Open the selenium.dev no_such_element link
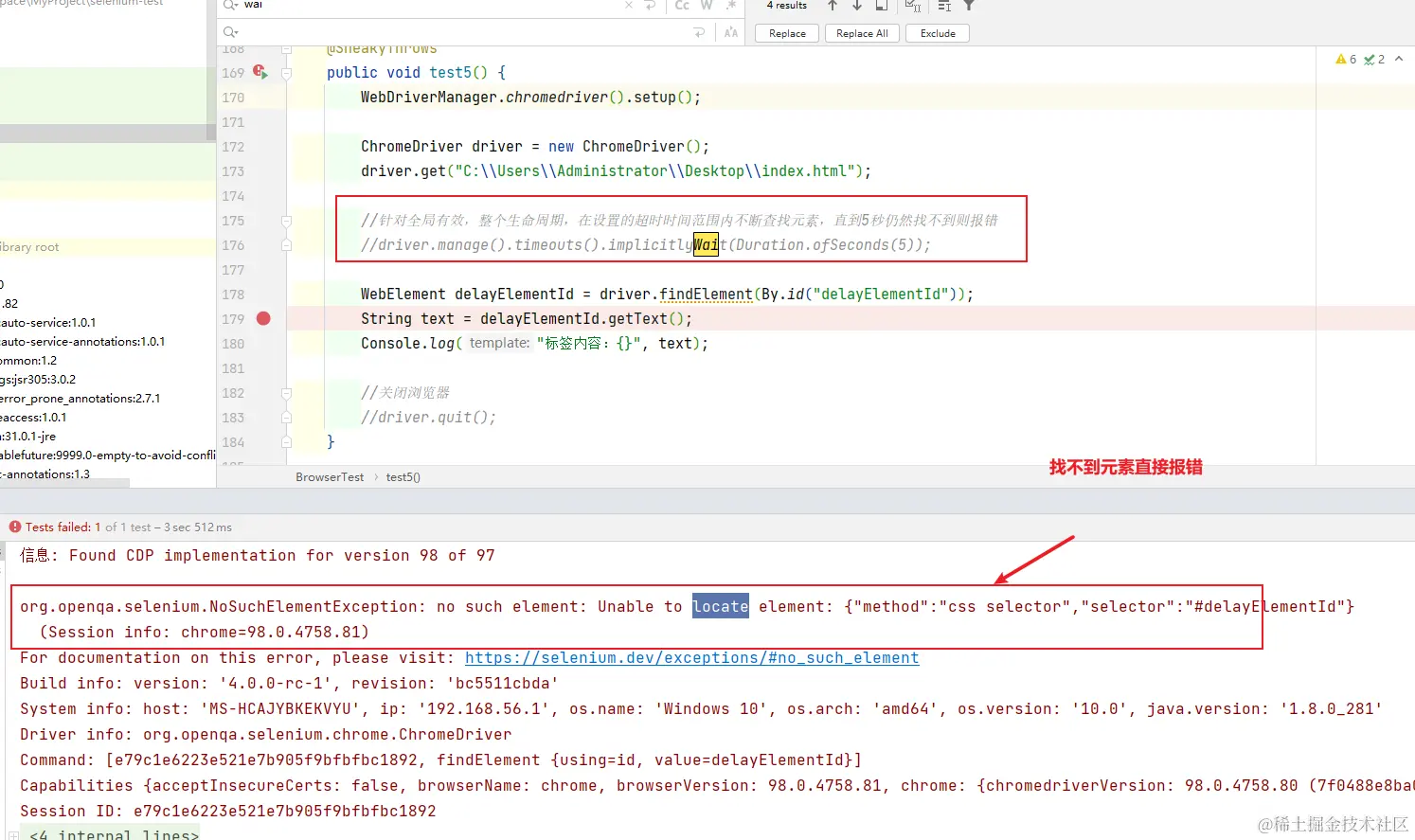1415x840 pixels. [x=691, y=657]
